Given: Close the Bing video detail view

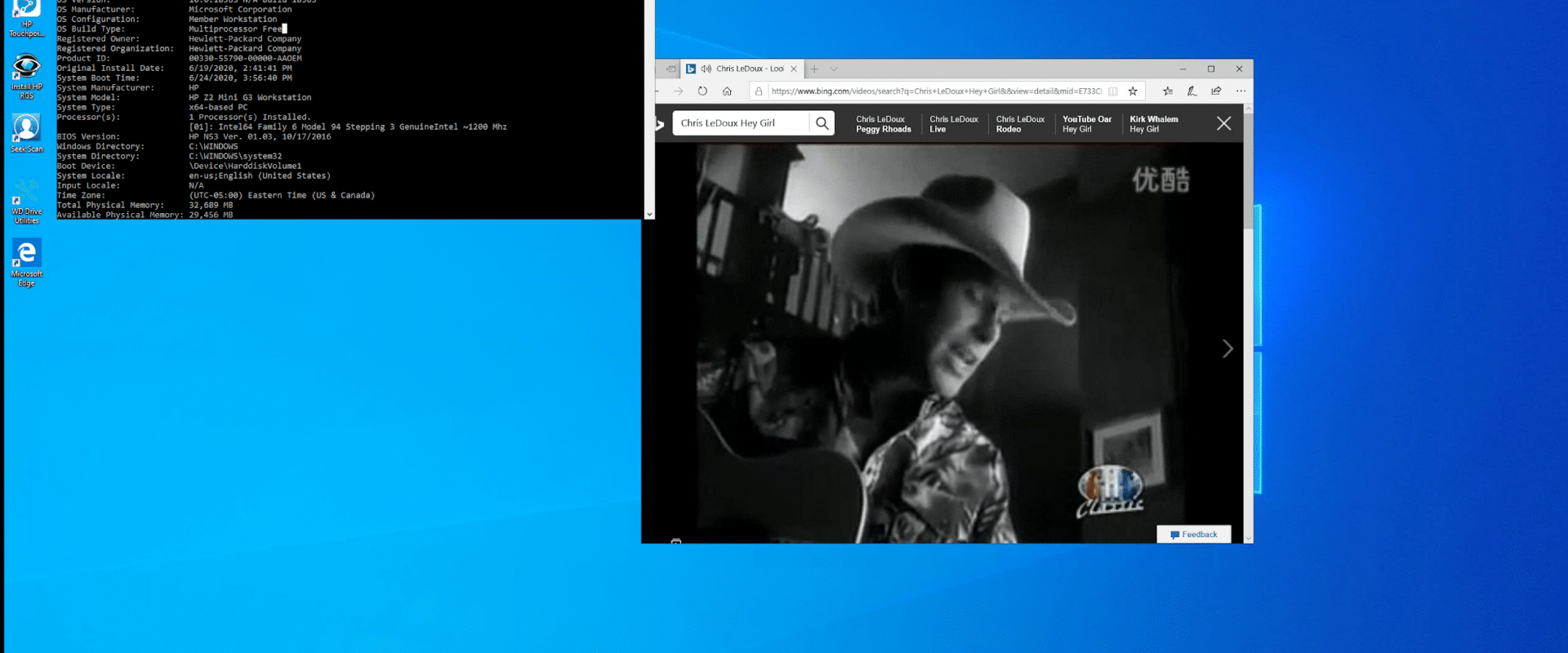Looking at the screenshot, I should pyautogui.click(x=1223, y=124).
